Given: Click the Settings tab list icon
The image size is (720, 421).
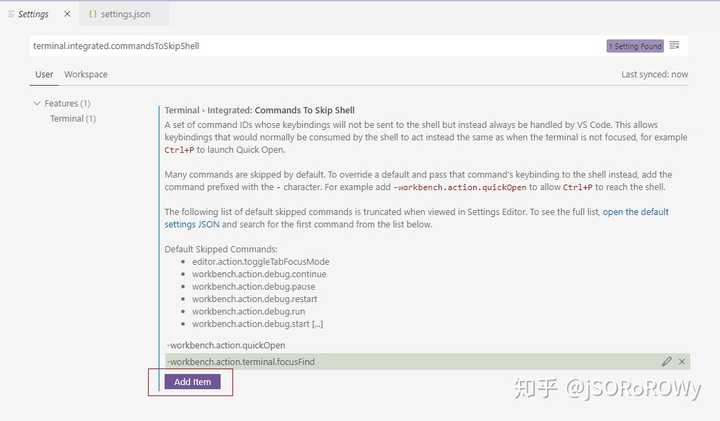Looking at the screenshot, I should [11, 14].
